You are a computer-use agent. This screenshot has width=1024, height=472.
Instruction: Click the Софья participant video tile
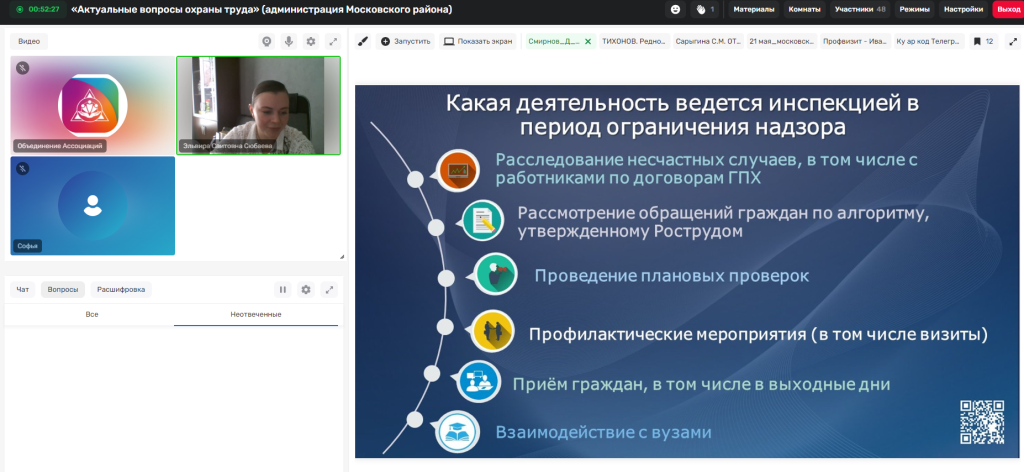[93, 206]
